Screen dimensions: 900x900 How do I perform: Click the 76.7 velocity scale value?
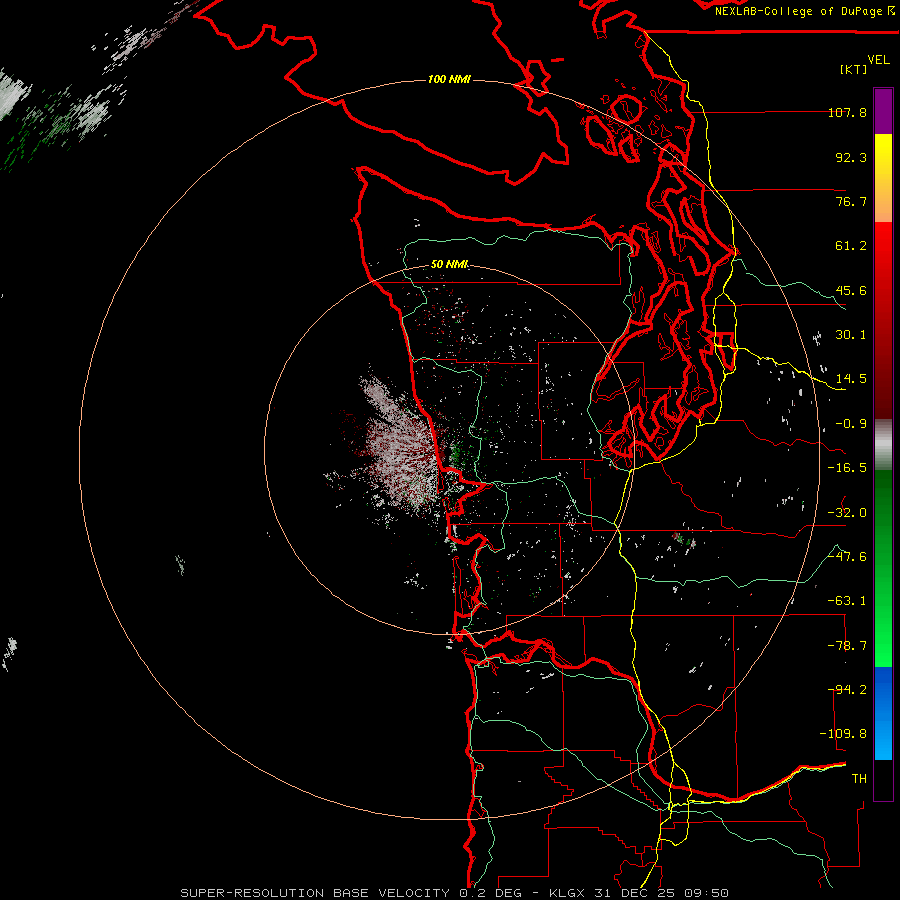[851, 201]
